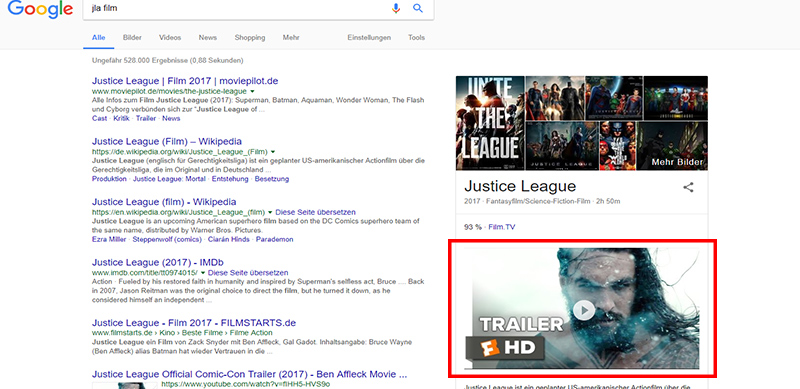Open the Mehr menu
Screen dimensions: 800x389
pos(291,37)
